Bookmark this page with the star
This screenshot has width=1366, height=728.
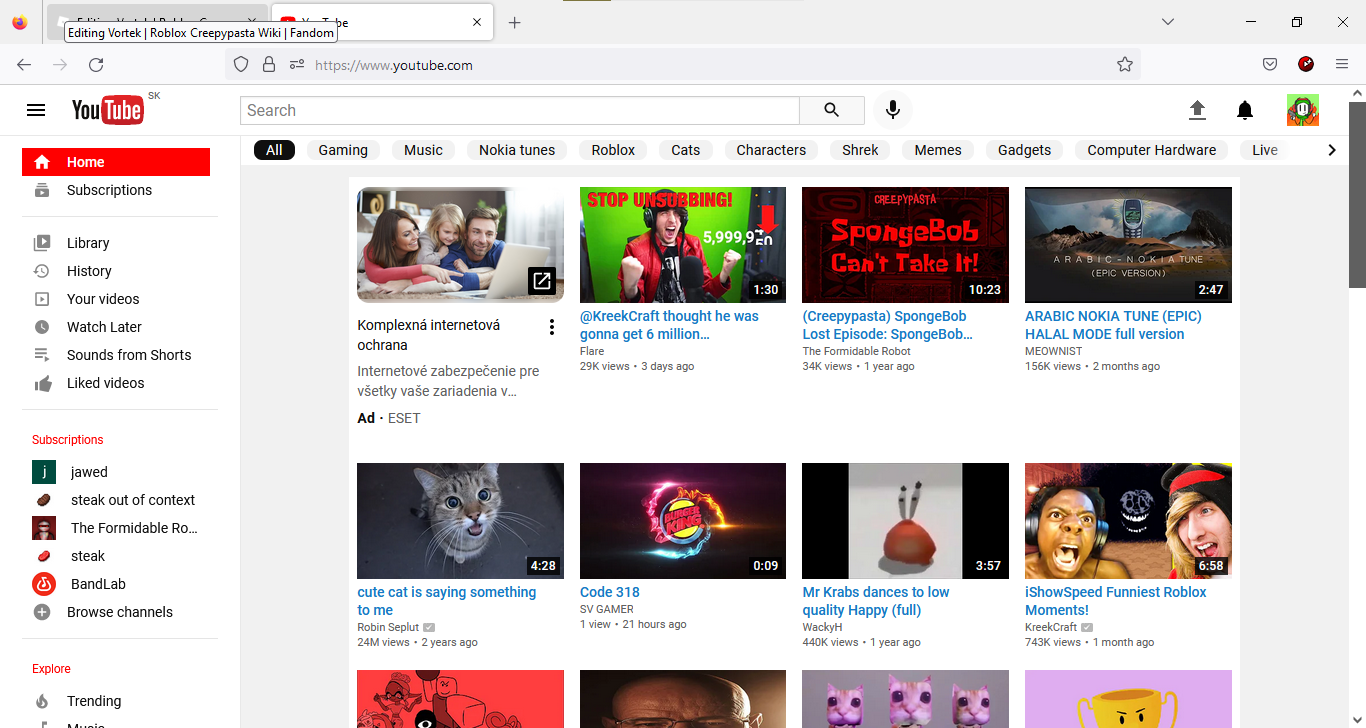[x=1125, y=65]
